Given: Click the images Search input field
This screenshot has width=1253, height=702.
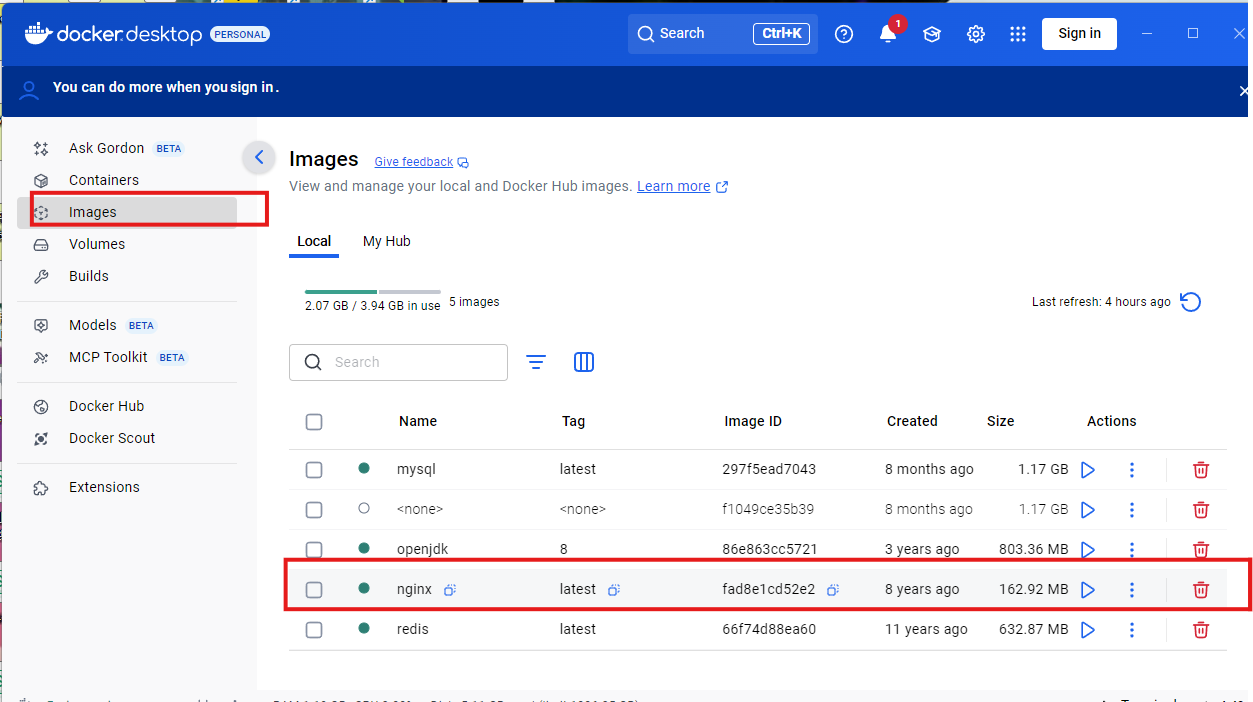Looking at the screenshot, I should point(398,362).
